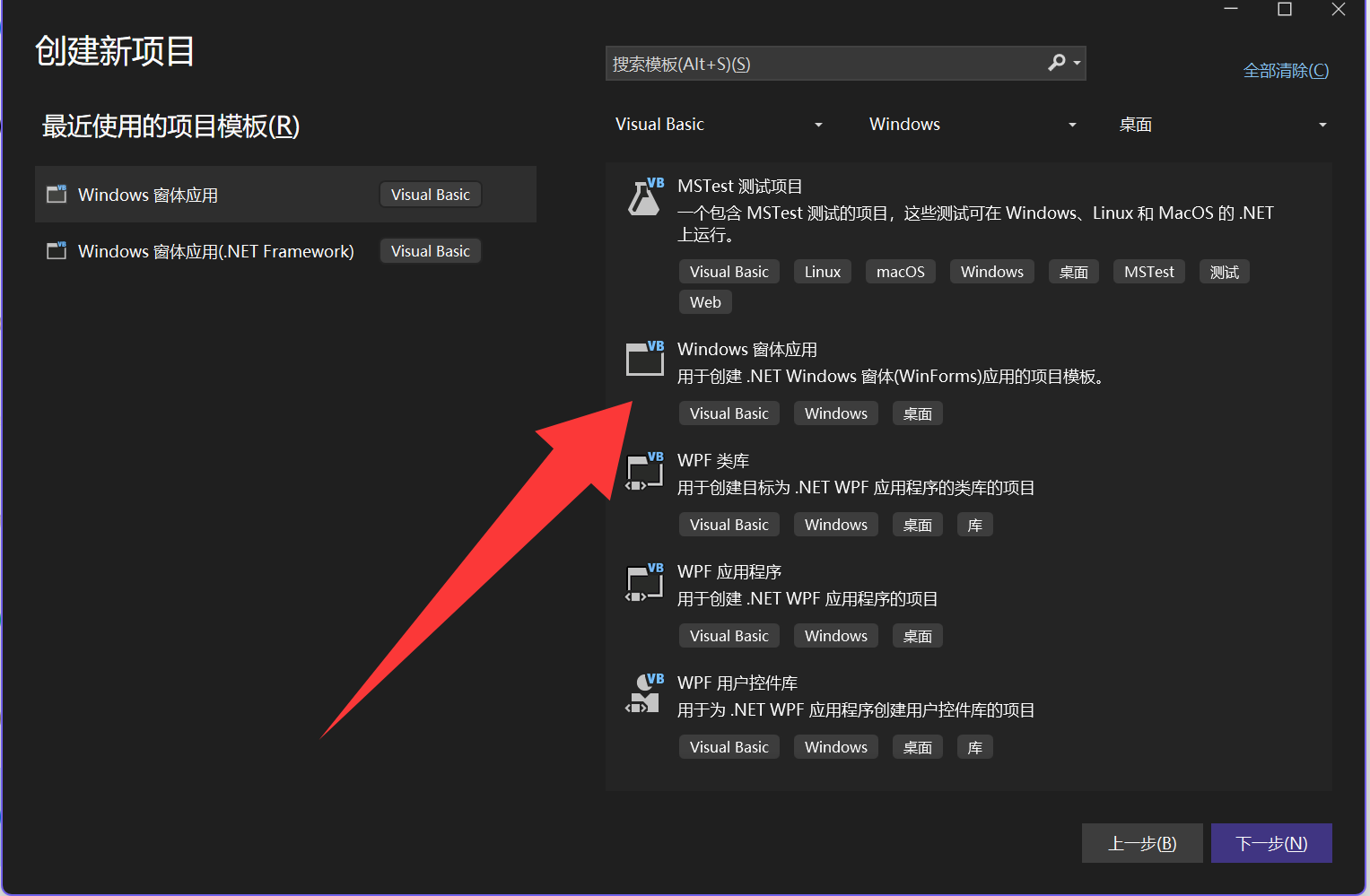Screen dimensions: 1370x896
Task: Click the WPF 类库 template icon
Action: [645, 471]
